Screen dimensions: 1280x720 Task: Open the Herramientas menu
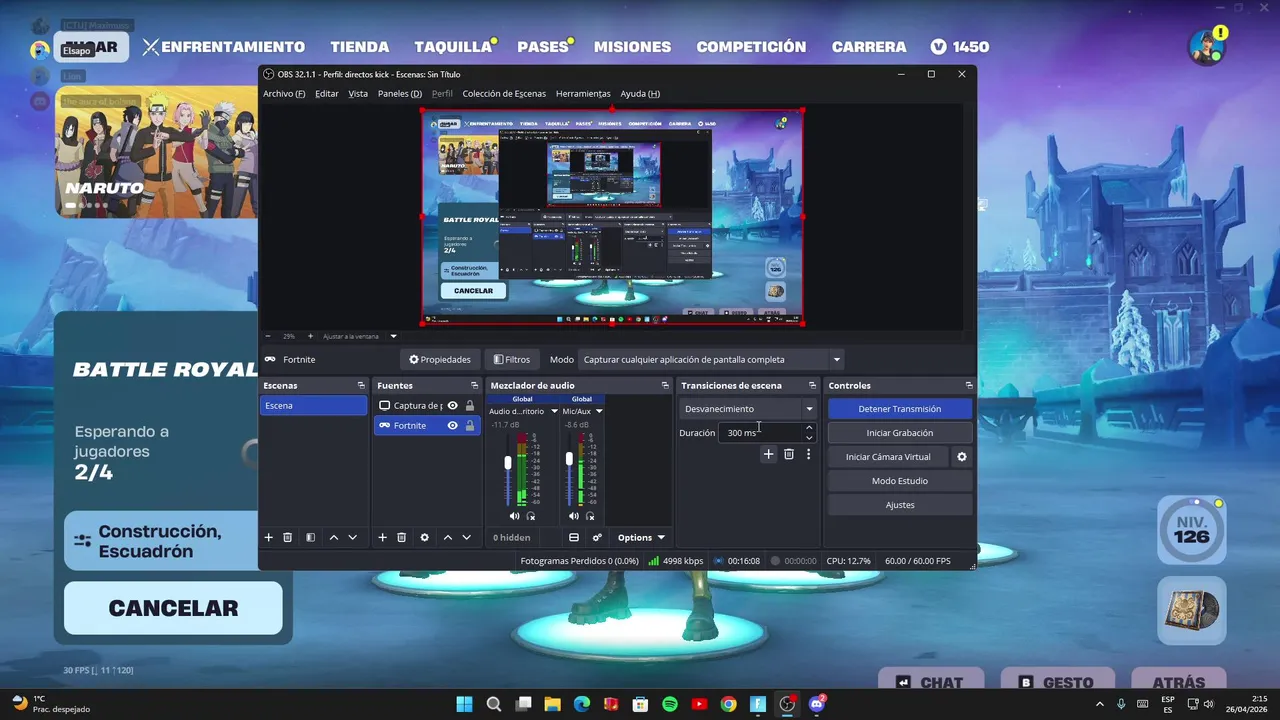pos(583,94)
